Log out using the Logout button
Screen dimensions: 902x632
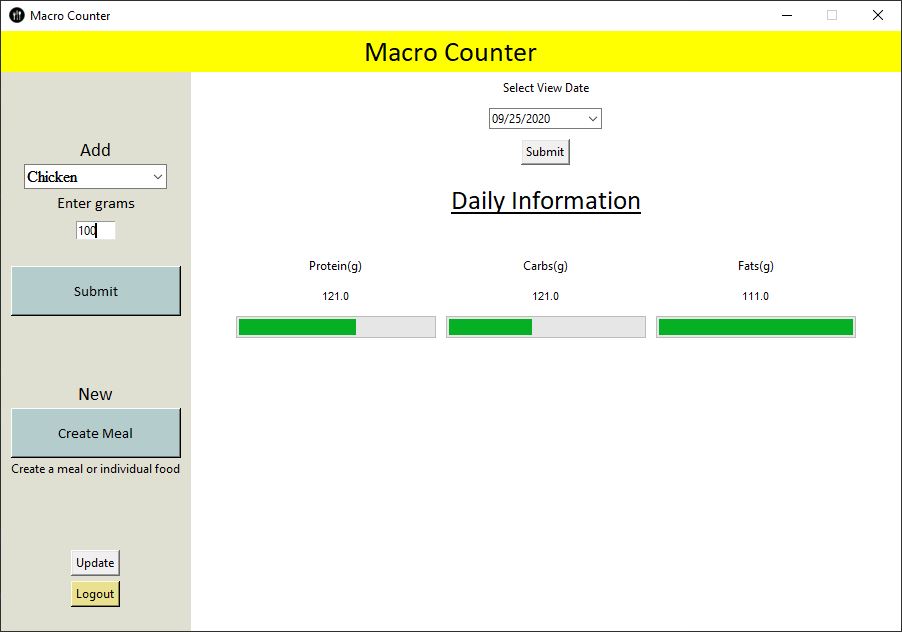pos(95,594)
